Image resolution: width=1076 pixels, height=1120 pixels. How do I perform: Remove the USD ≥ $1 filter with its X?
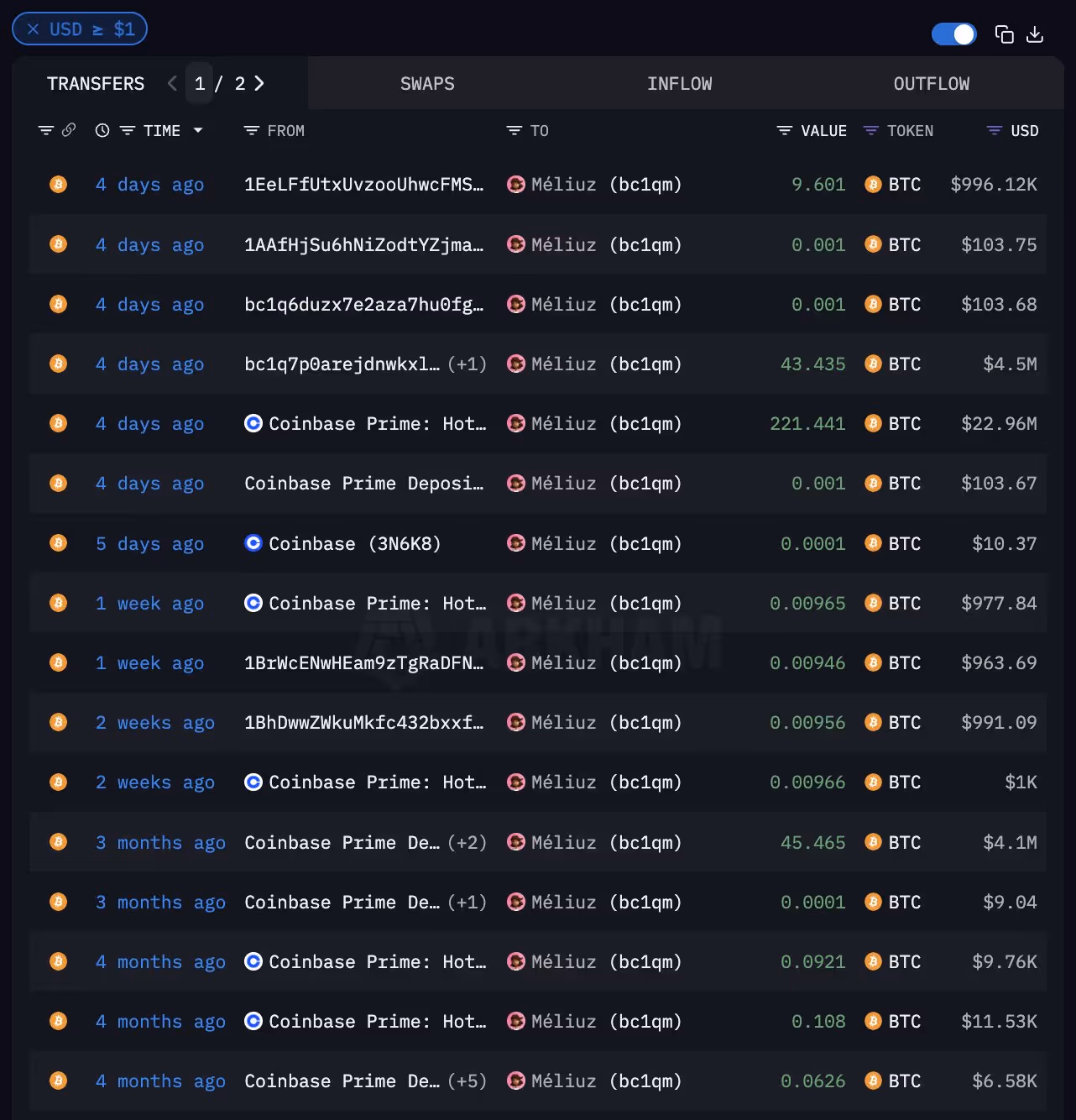click(33, 29)
